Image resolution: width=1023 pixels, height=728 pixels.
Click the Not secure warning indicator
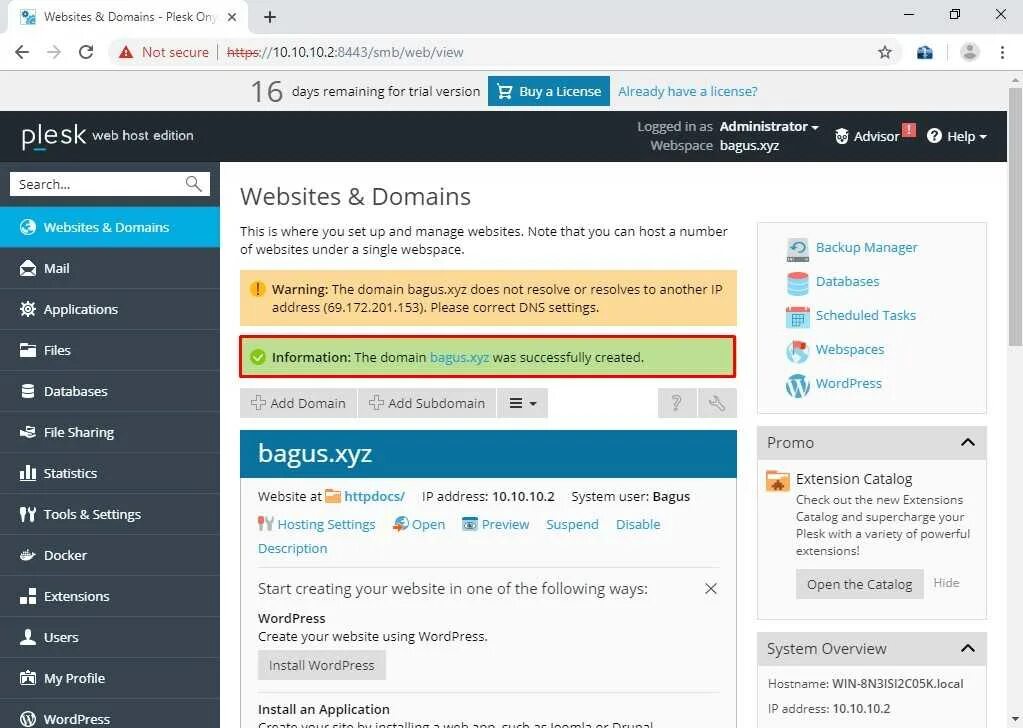click(163, 52)
